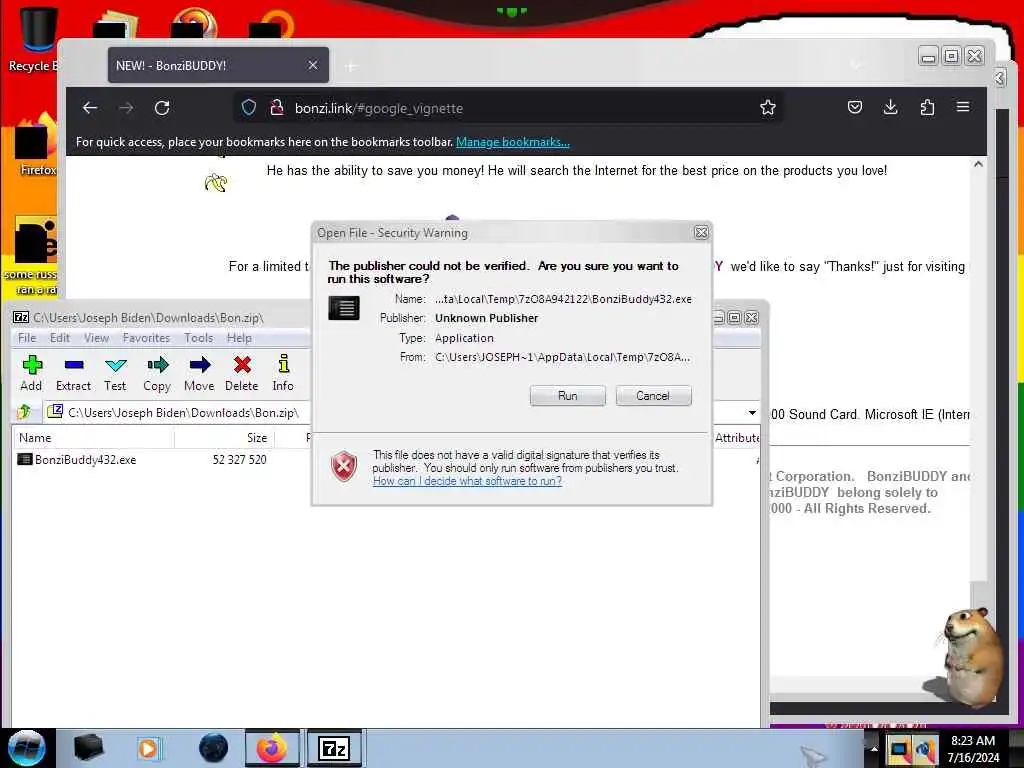Viewport: 1024px width, 768px height.
Task: Click the 7-Zip up-folder icon
Action: coord(25,411)
